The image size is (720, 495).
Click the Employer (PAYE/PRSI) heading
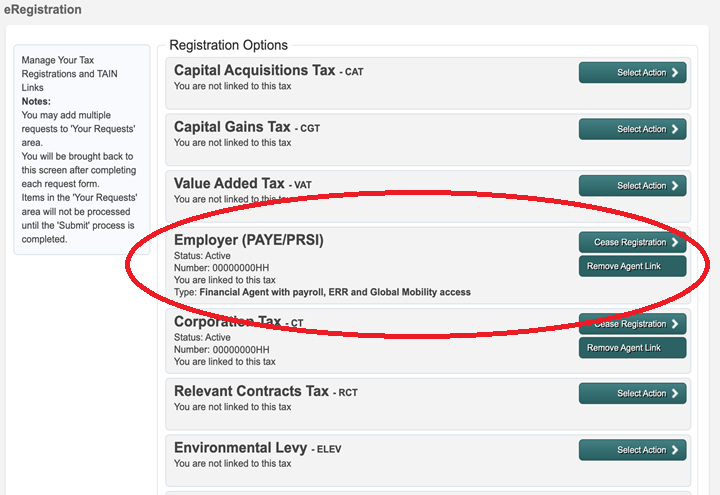pos(248,240)
